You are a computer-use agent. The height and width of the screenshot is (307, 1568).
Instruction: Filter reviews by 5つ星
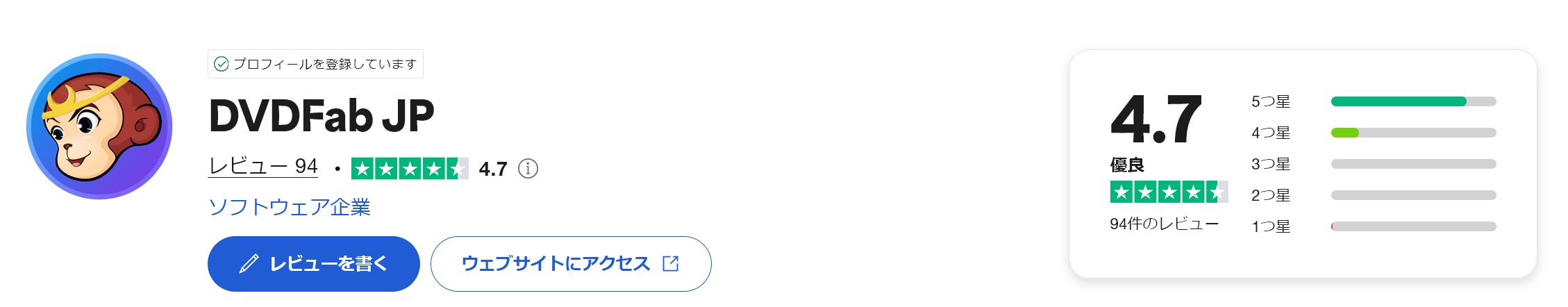point(1374,101)
